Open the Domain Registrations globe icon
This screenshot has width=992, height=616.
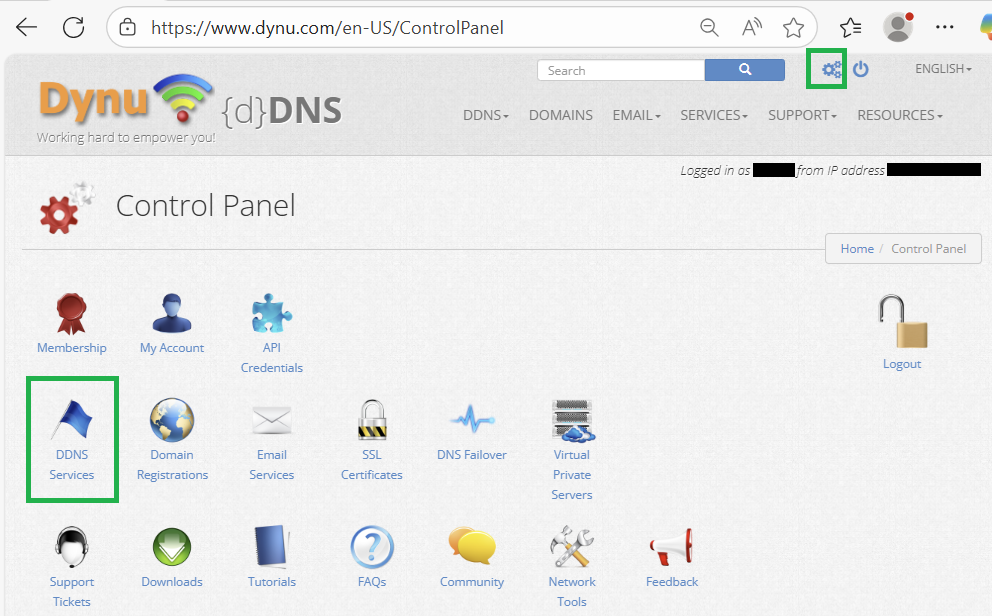[171, 420]
